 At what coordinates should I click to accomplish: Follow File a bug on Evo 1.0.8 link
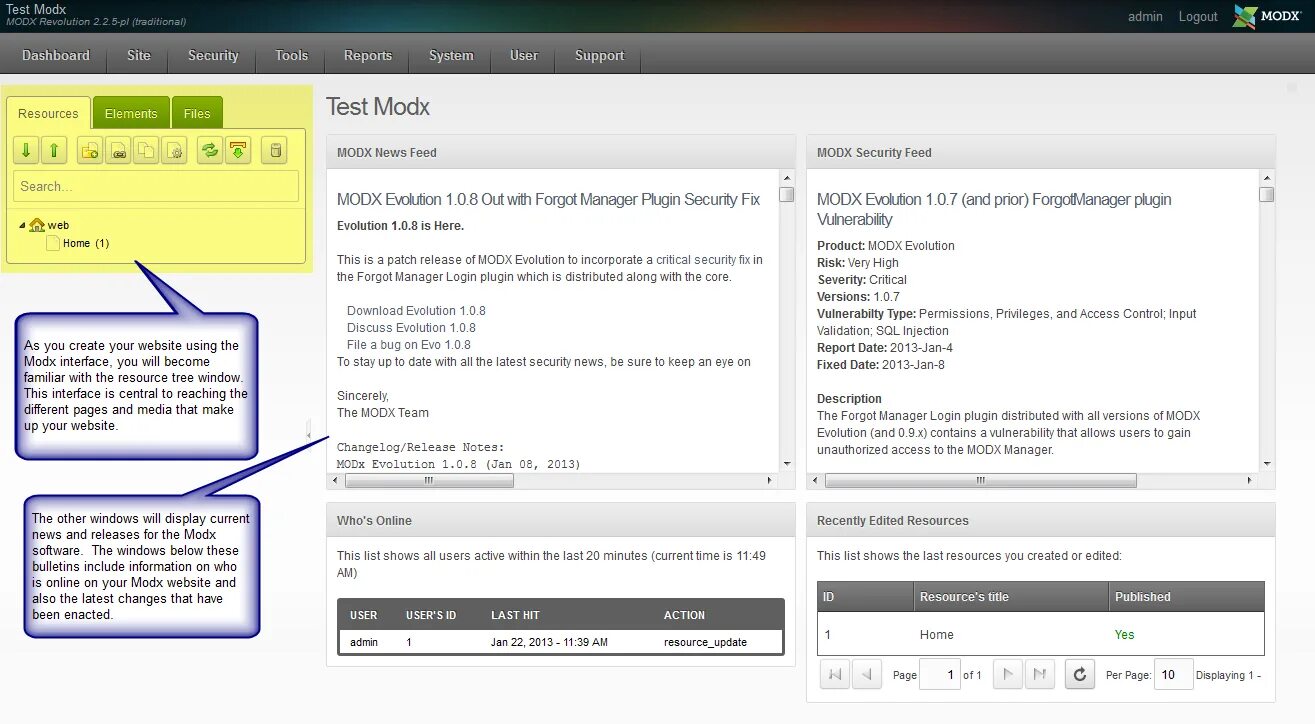(x=409, y=345)
